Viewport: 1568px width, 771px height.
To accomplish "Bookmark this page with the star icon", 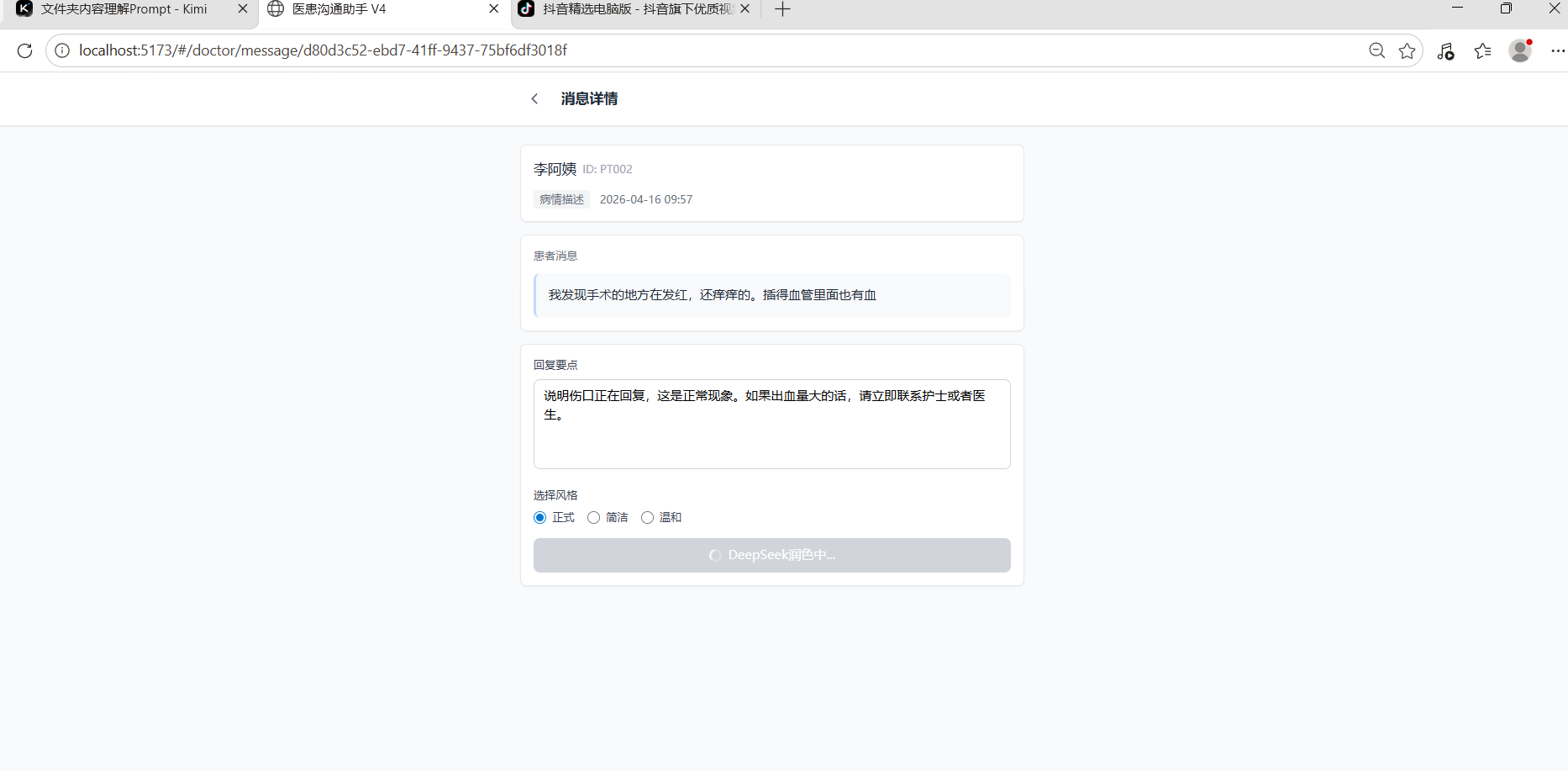I will tap(1407, 51).
